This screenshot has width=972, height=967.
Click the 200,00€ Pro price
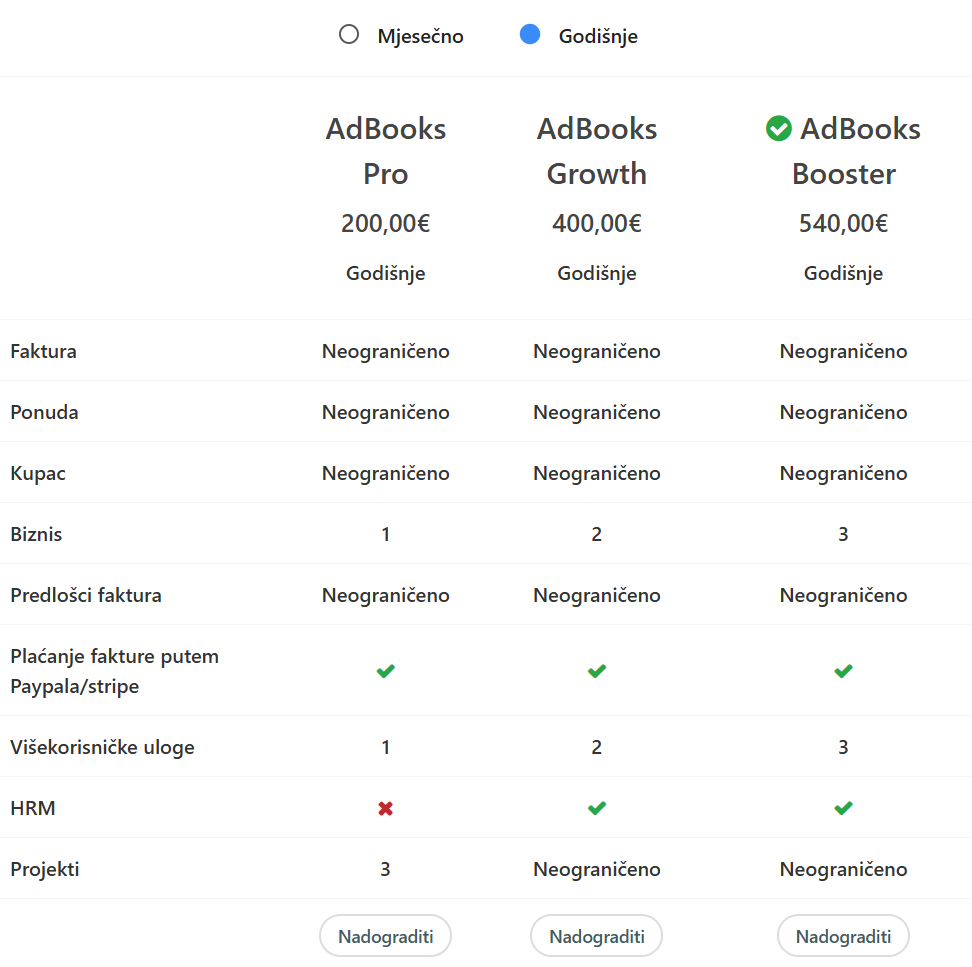(385, 224)
